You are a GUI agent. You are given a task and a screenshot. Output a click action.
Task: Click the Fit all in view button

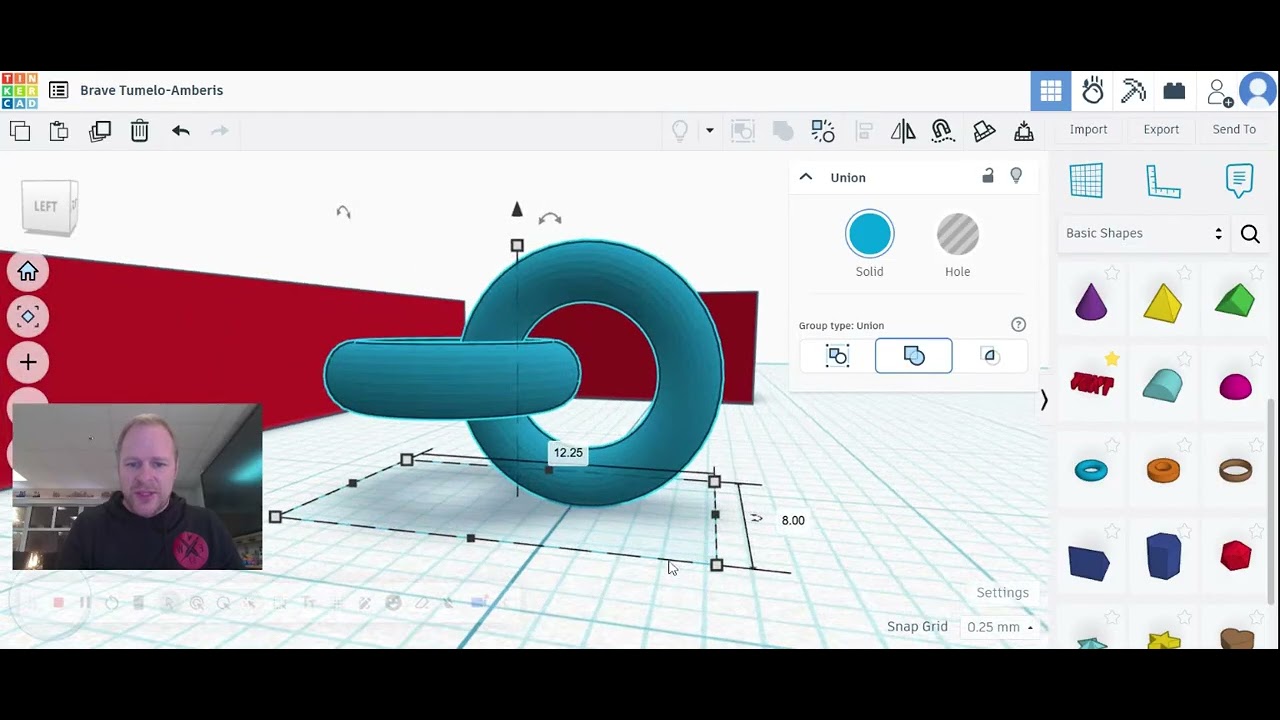click(x=28, y=316)
